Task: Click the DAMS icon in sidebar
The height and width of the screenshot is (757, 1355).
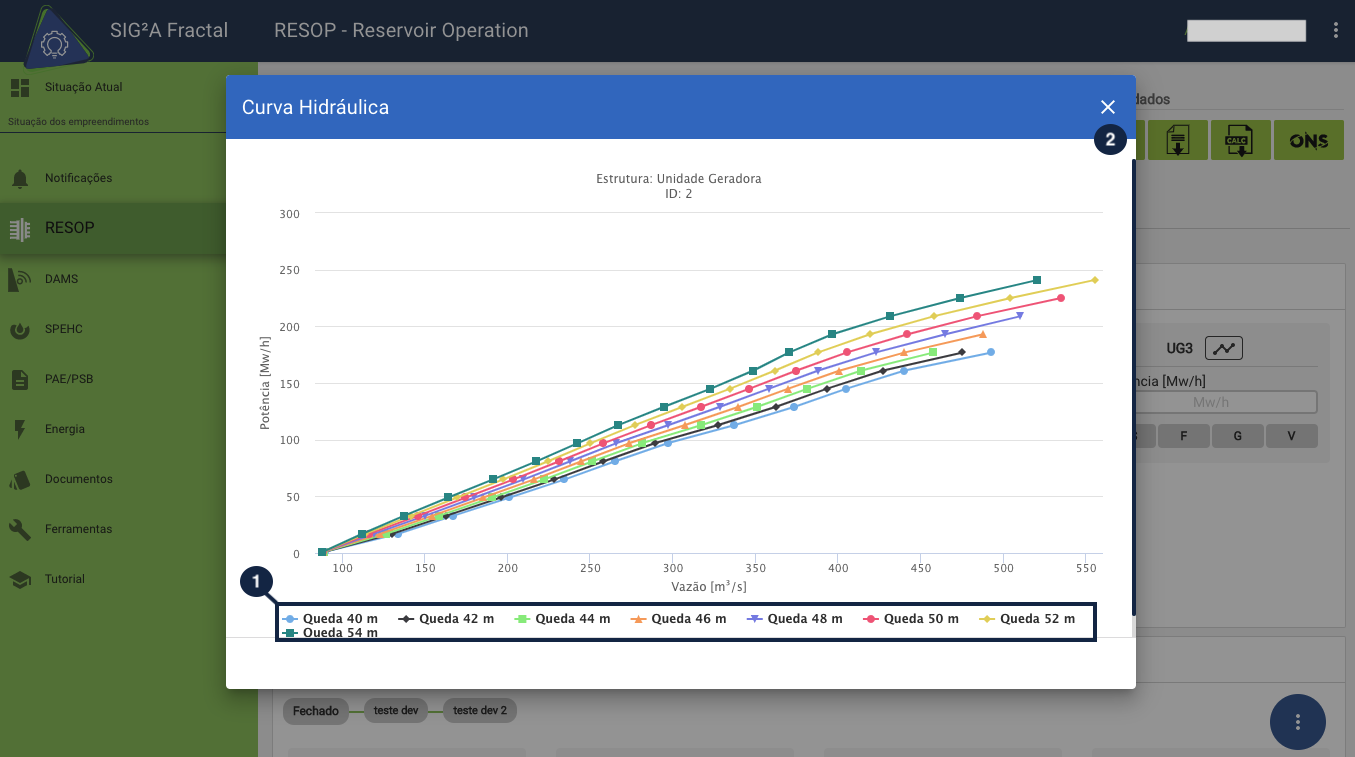Action: (x=20, y=279)
